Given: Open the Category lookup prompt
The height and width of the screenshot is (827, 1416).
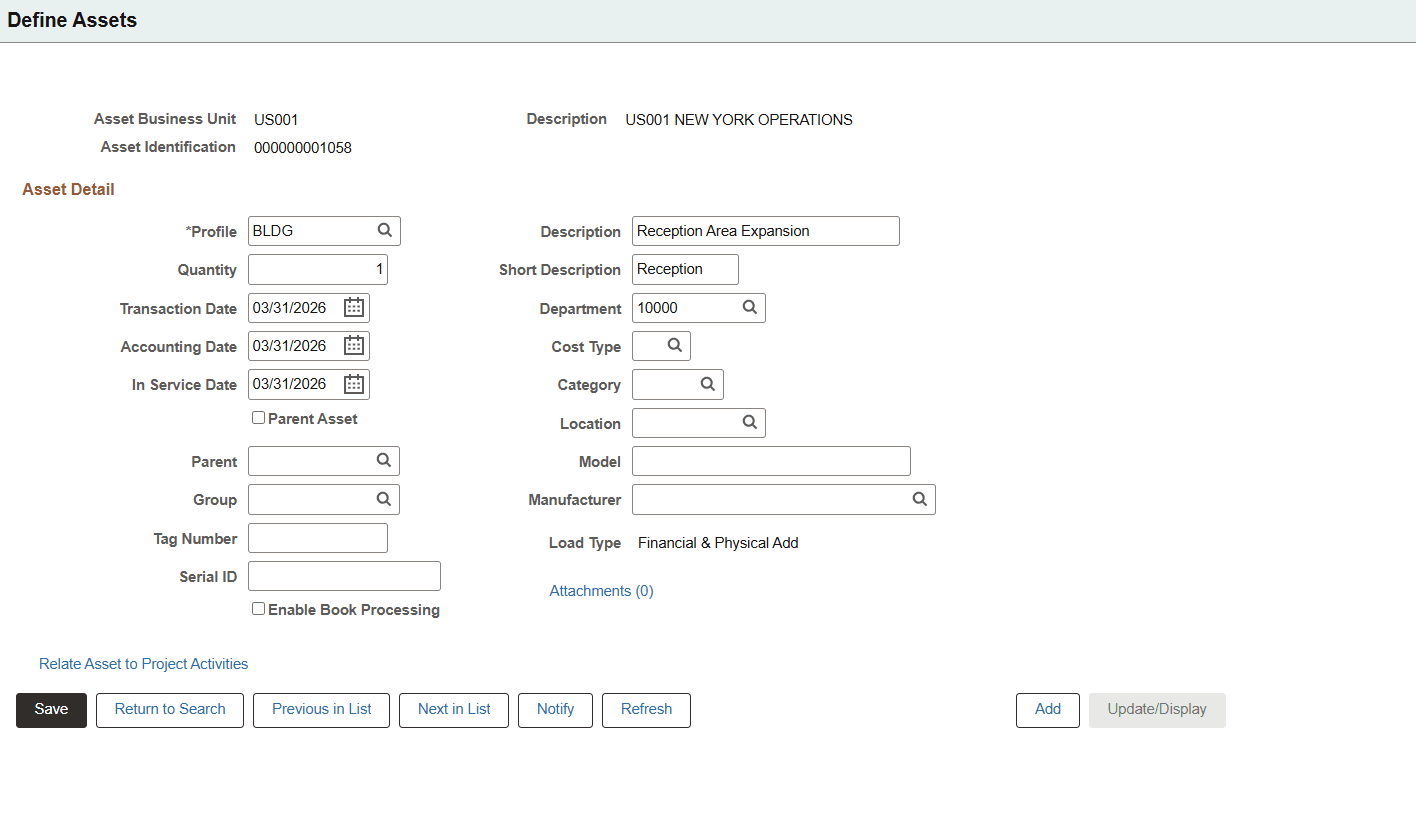Looking at the screenshot, I should pyautogui.click(x=708, y=384).
